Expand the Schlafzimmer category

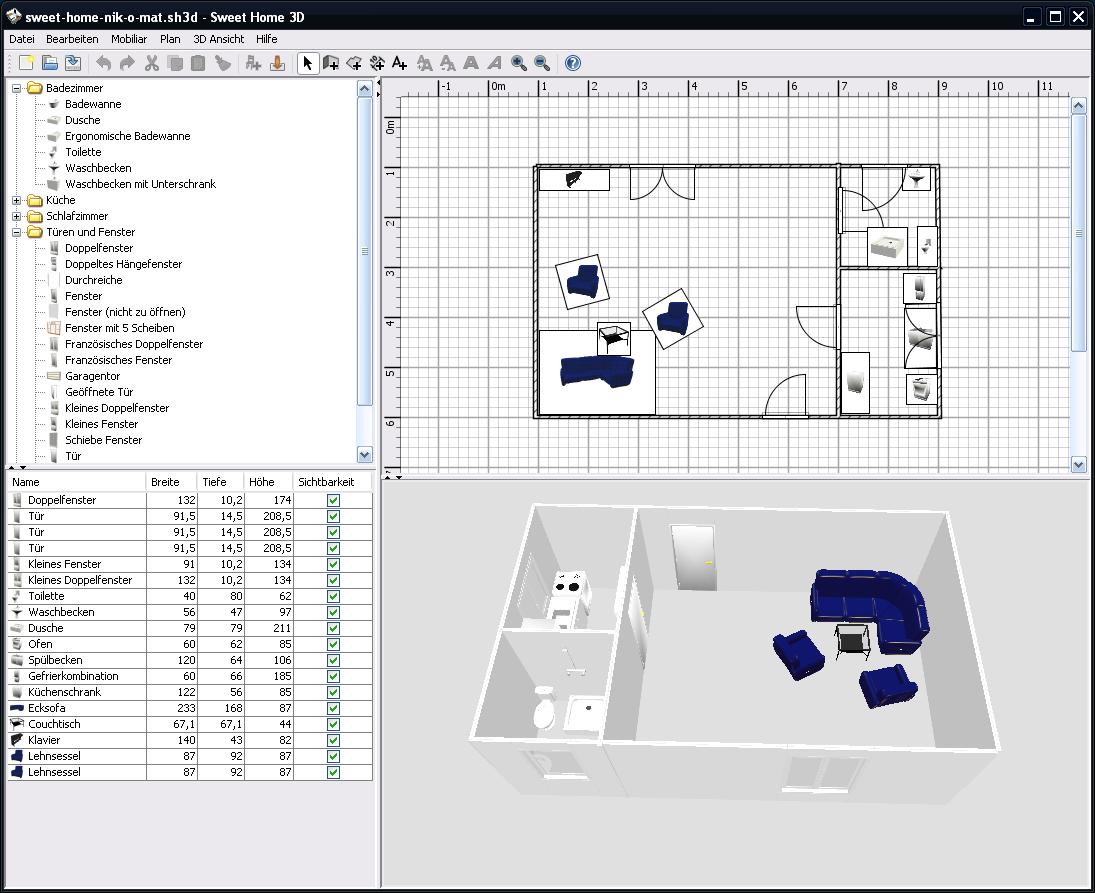coord(17,216)
